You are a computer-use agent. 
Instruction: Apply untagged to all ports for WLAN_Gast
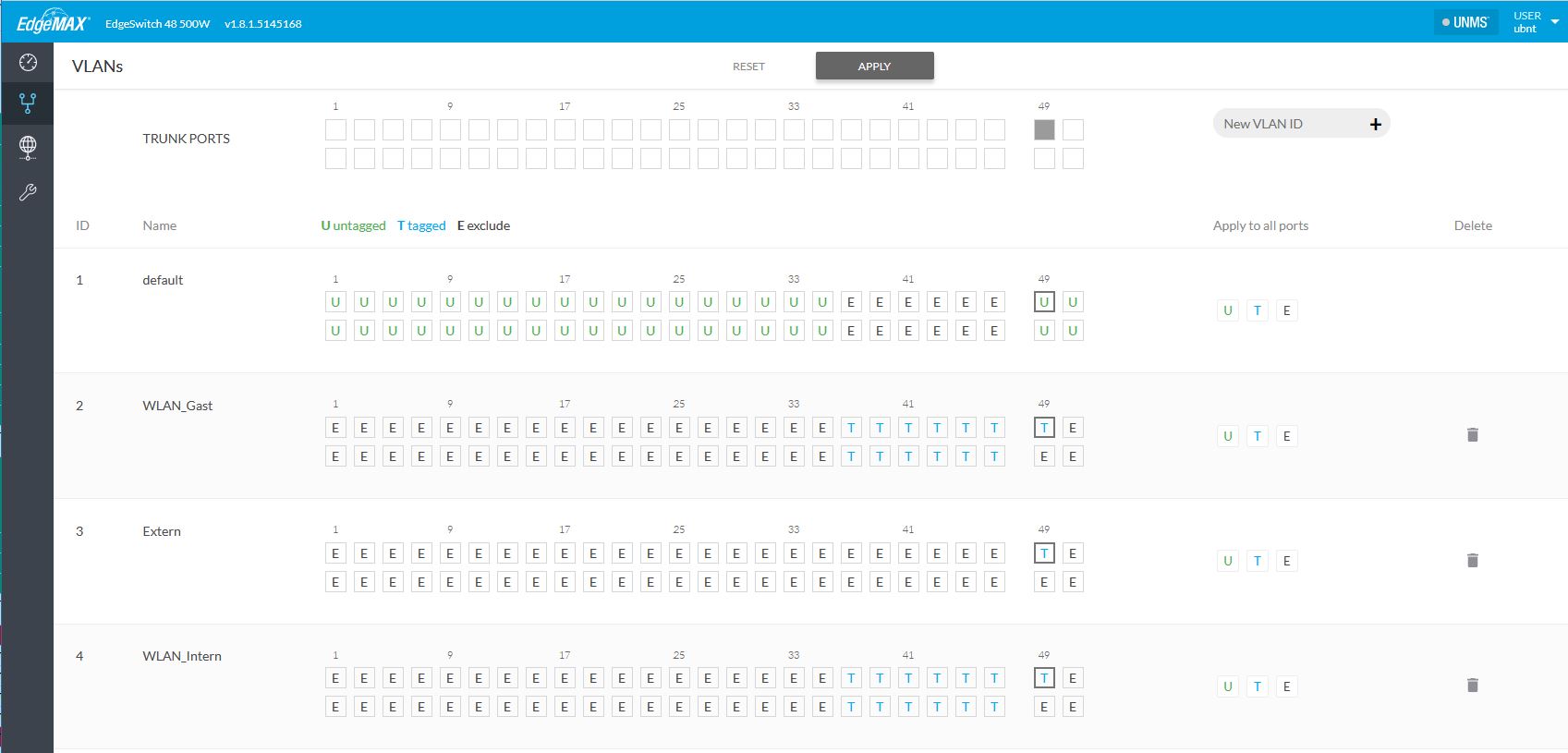pos(1228,436)
